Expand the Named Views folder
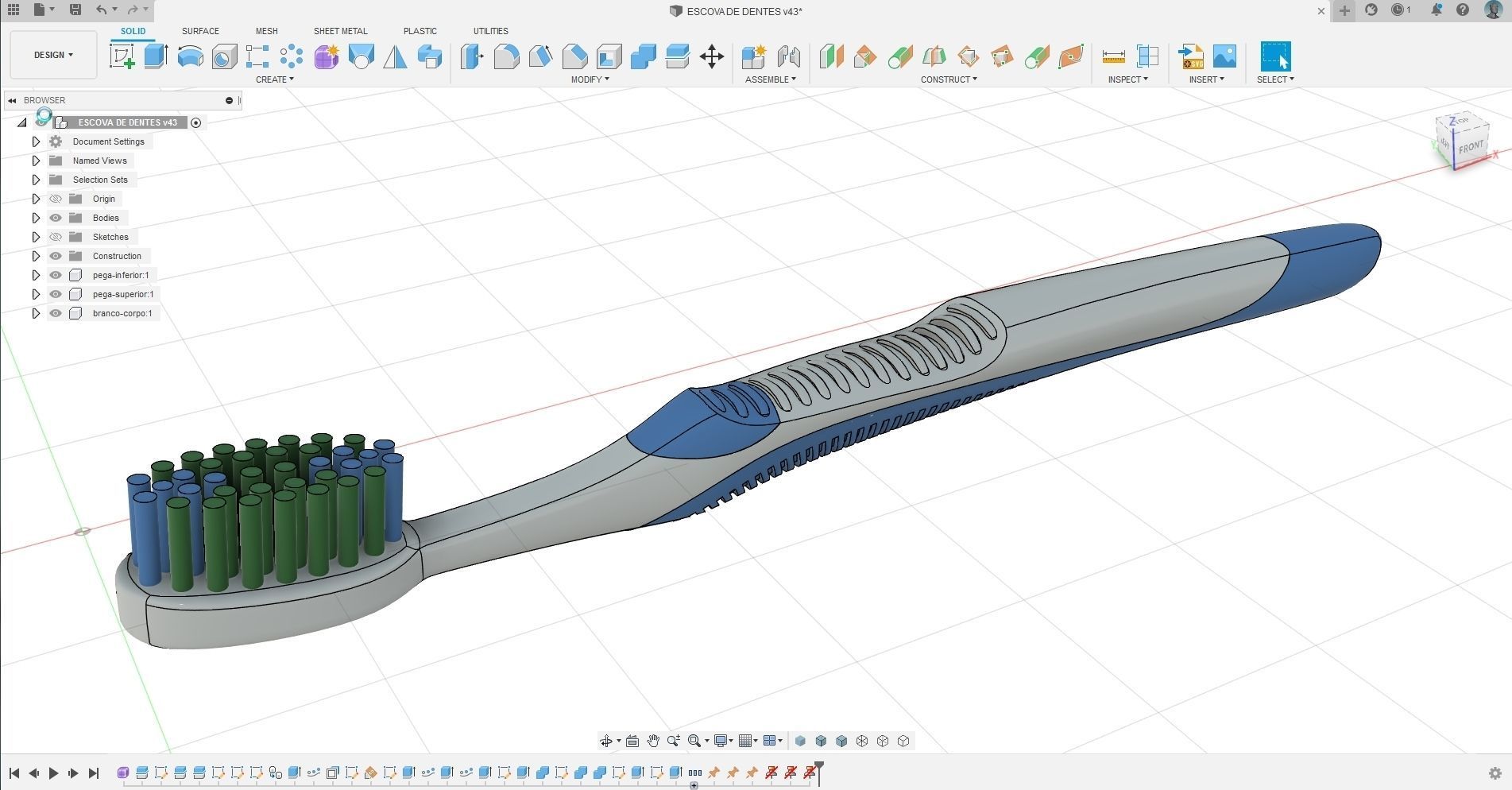This screenshot has height=790, width=1512. (x=36, y=161)
